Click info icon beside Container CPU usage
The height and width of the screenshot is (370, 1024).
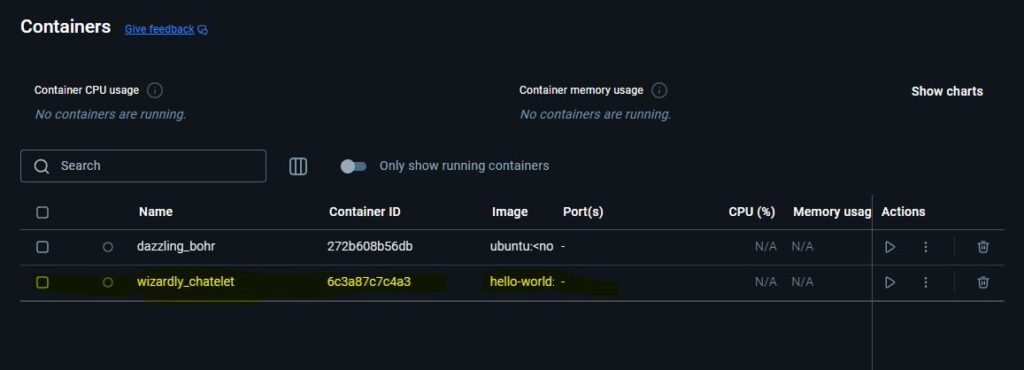tap(155, 90)
